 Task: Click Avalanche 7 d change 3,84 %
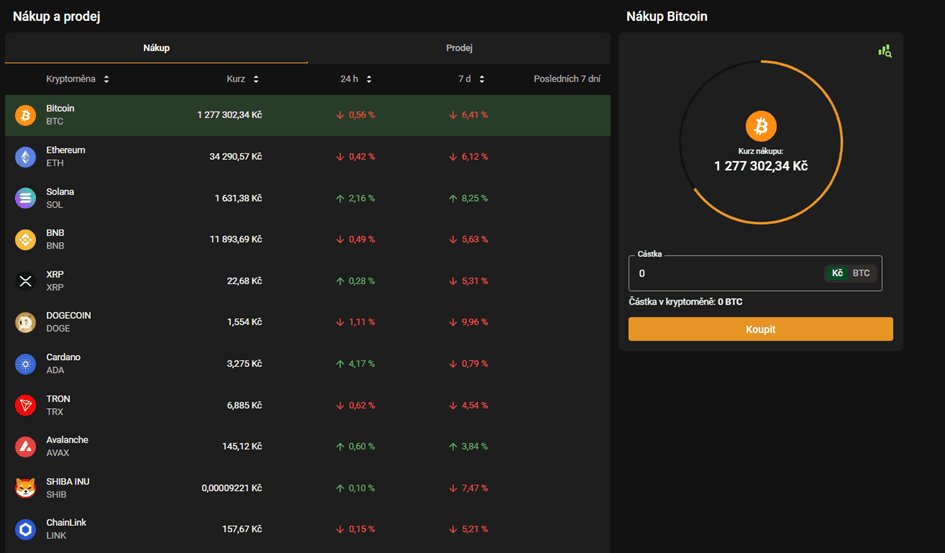[468, 446]
